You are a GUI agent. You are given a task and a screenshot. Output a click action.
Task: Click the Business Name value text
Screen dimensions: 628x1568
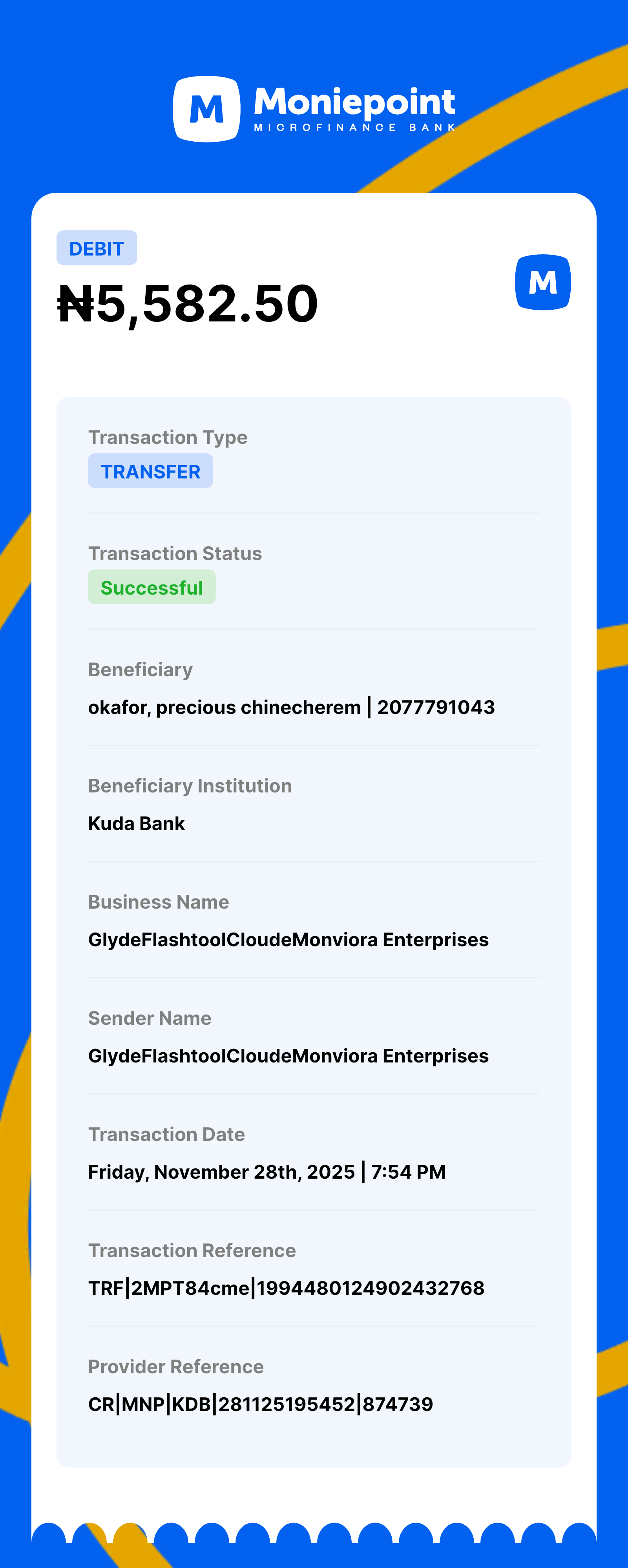(x=288, y=940)
